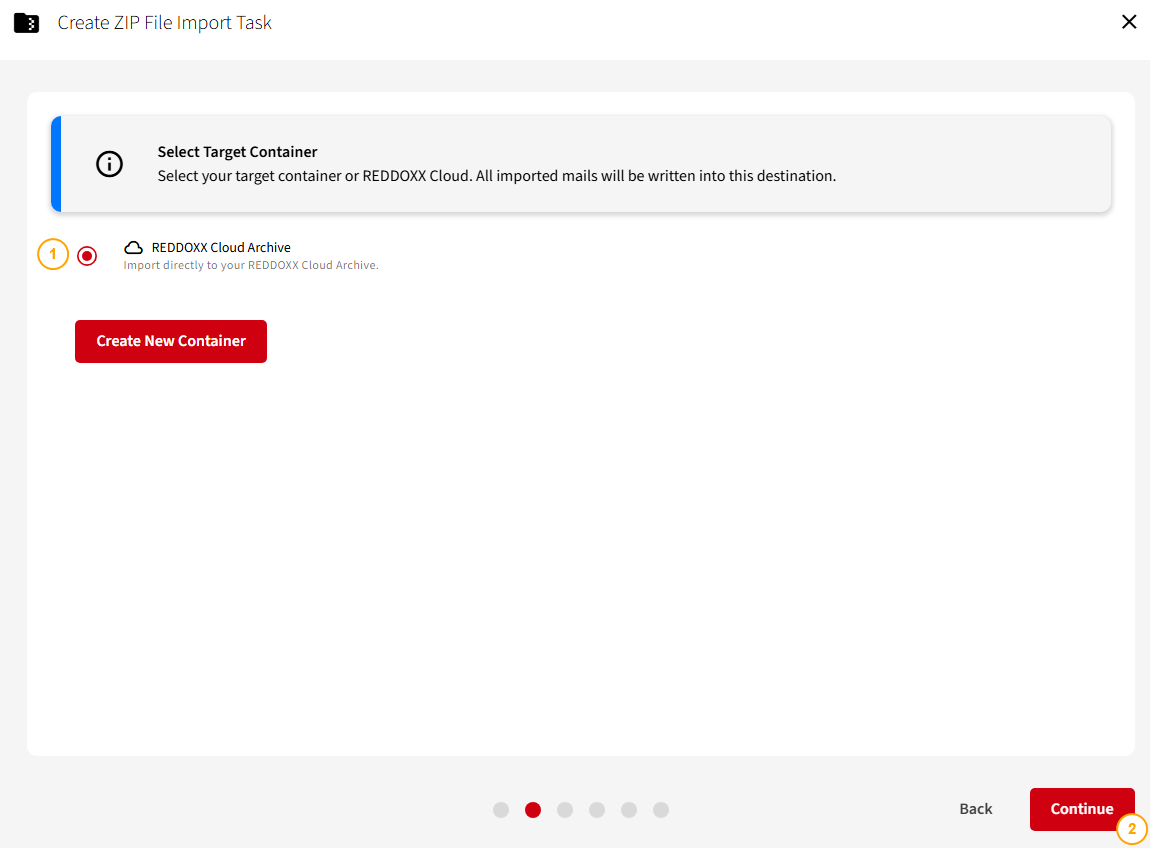Click the cloud icon beside REDDOXX Cloud Archive
The height and width of the screenshot is (848, 1150).
pyautogui.click(x=133, y=247)
